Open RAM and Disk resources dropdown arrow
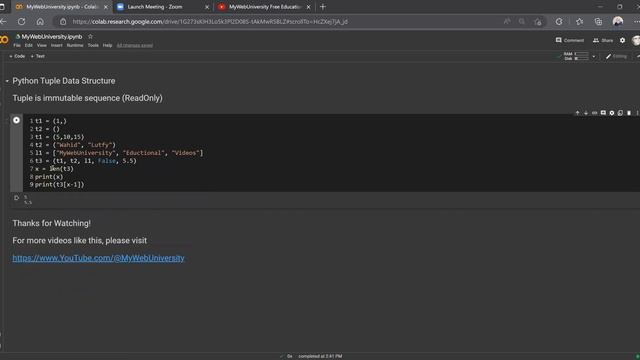 click(593, 56)
